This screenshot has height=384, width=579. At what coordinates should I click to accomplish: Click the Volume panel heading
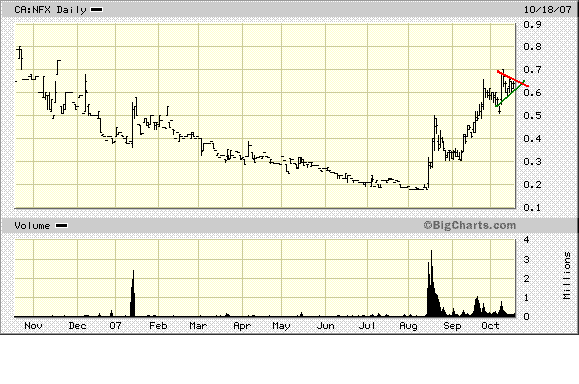[x=32, y=226]
